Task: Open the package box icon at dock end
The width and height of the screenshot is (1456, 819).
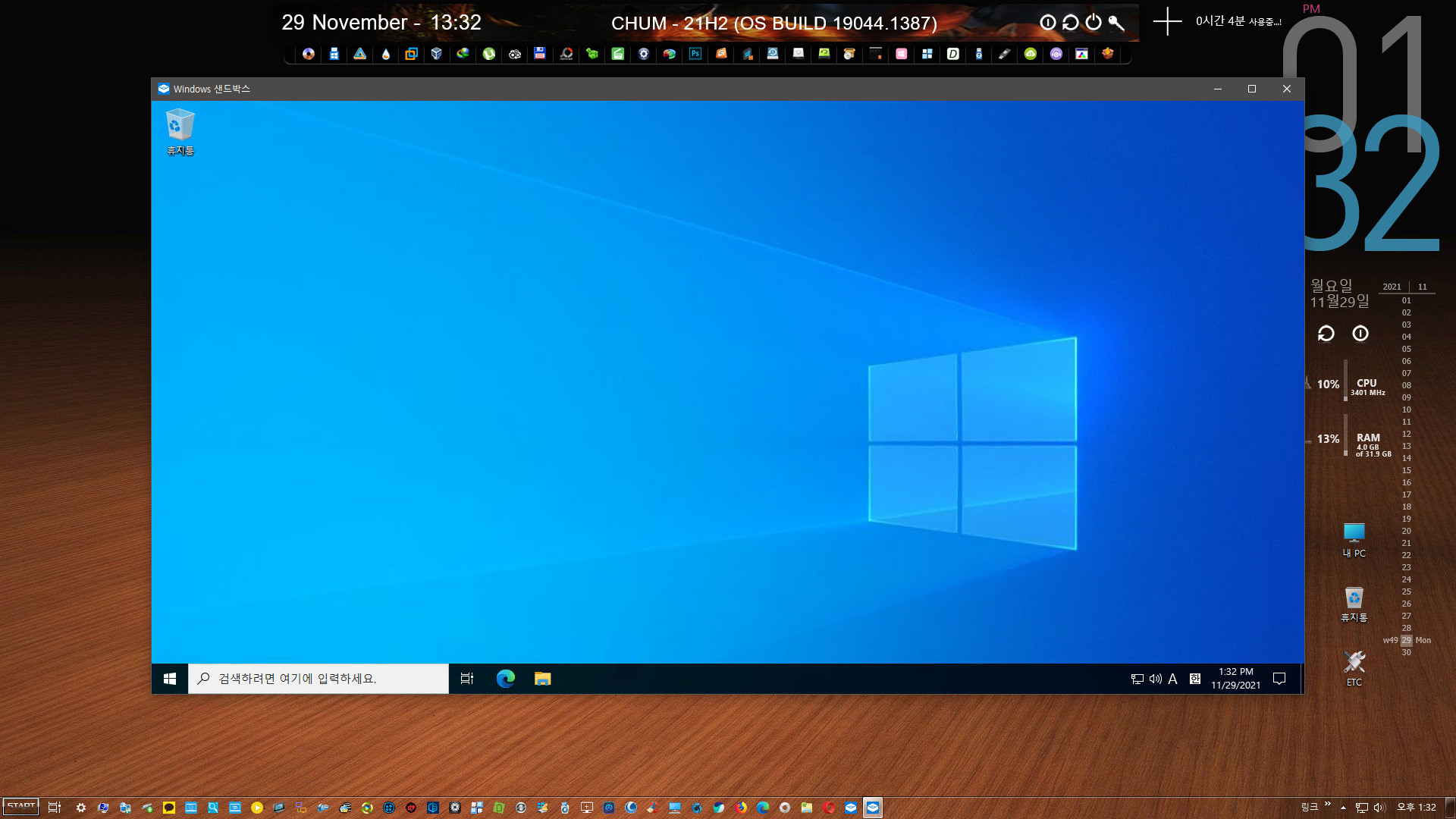Action: (1108, 54)
